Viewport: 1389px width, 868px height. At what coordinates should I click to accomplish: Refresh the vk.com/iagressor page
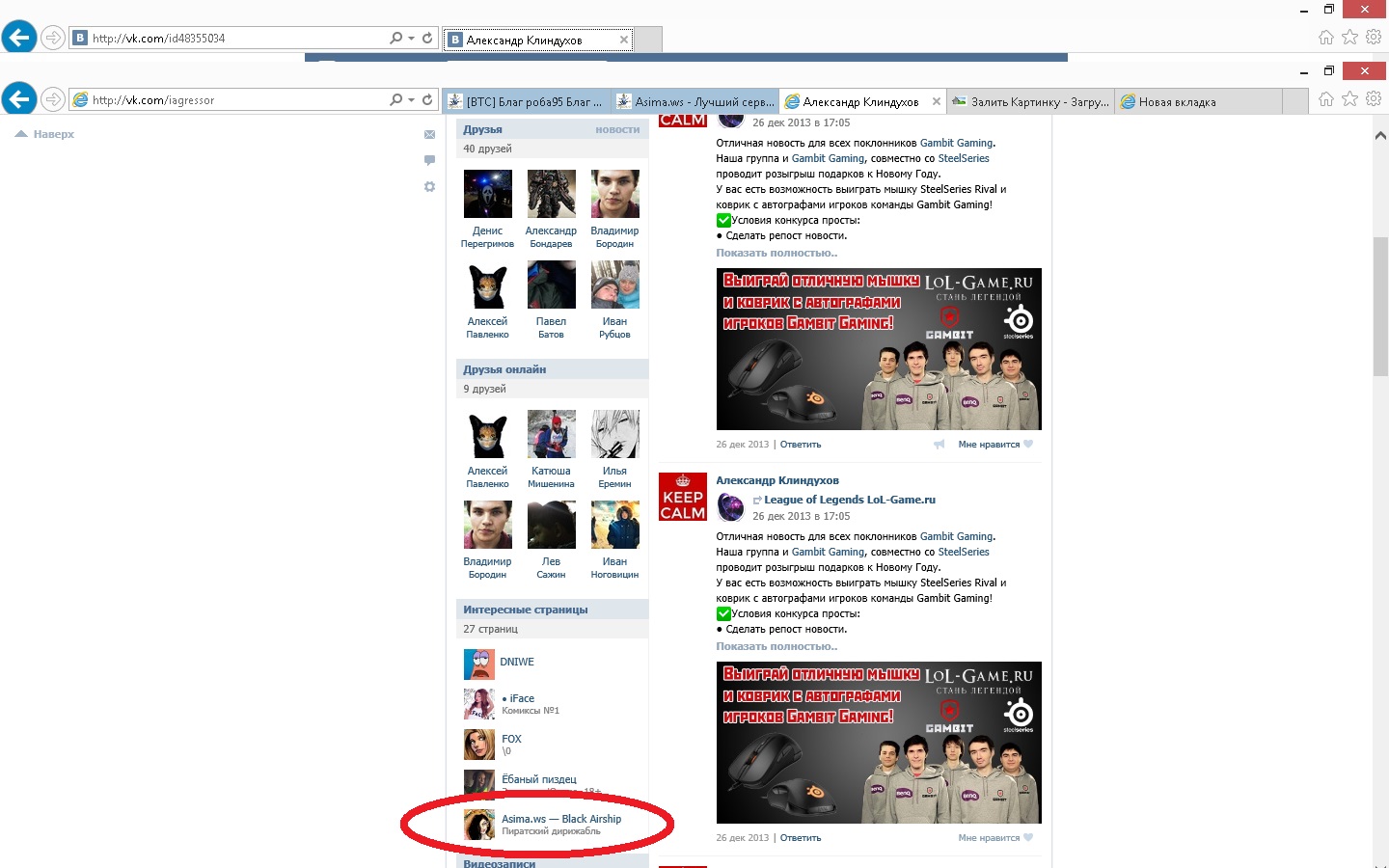tap(427, 99)
